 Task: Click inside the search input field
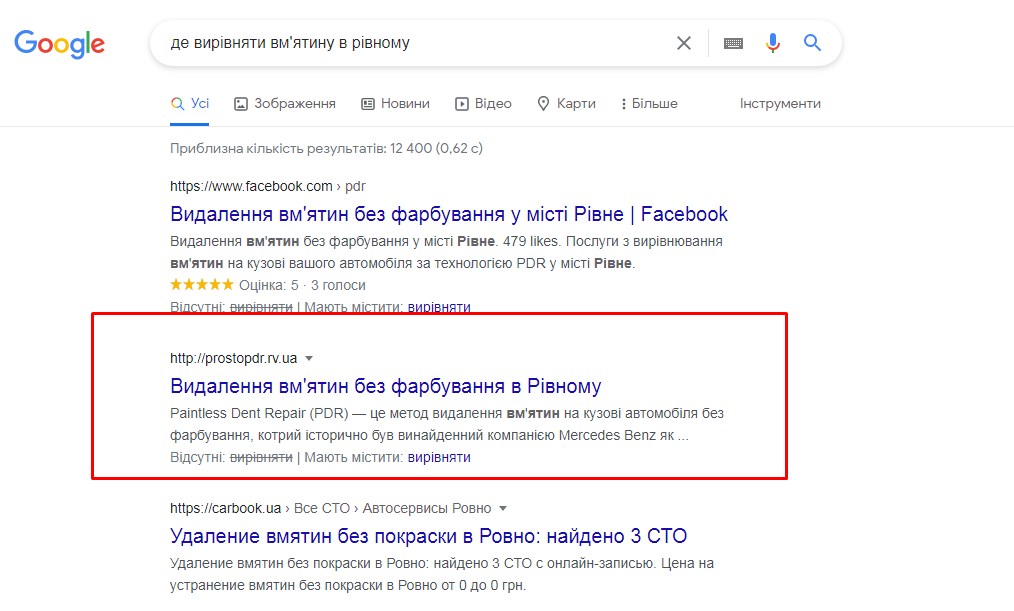coord(414,43)
